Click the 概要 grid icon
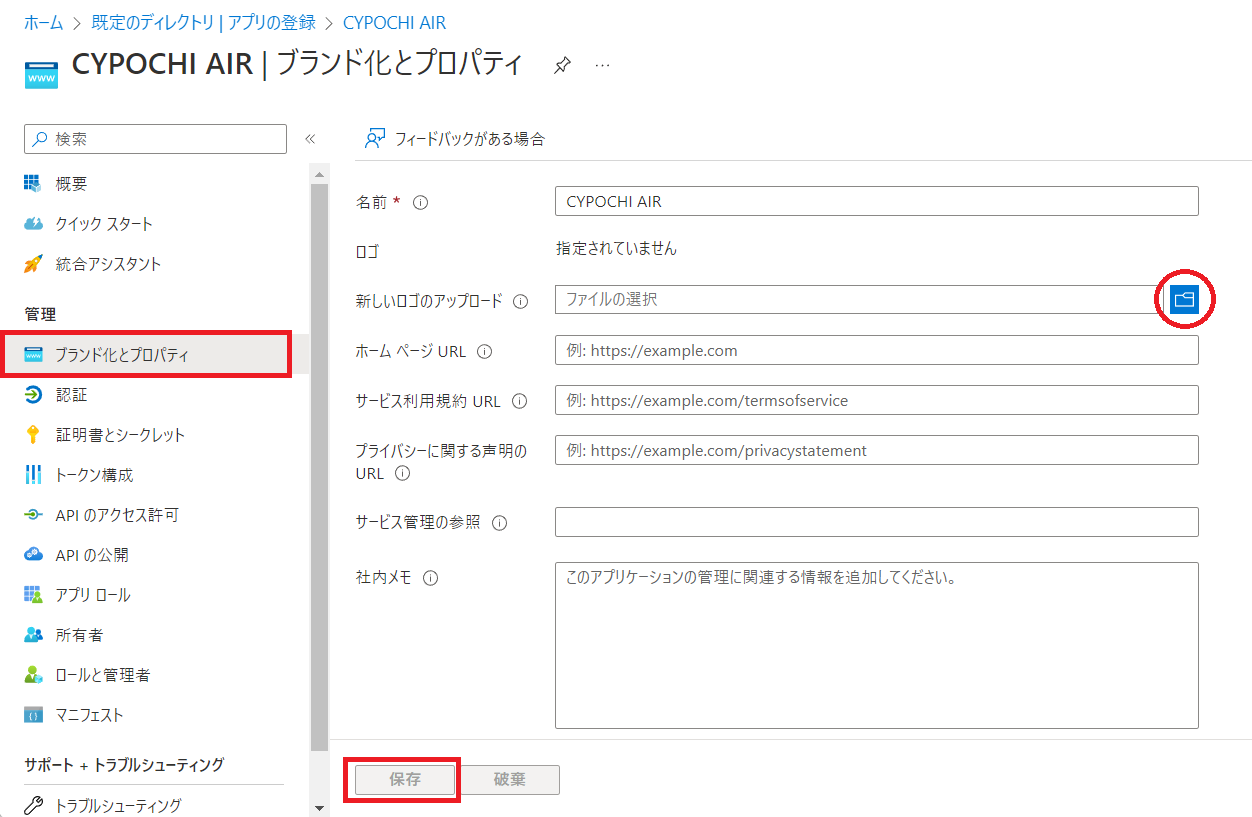Image resolution: width=1252 pixels, height=817 pixels. tap(34, 184)
